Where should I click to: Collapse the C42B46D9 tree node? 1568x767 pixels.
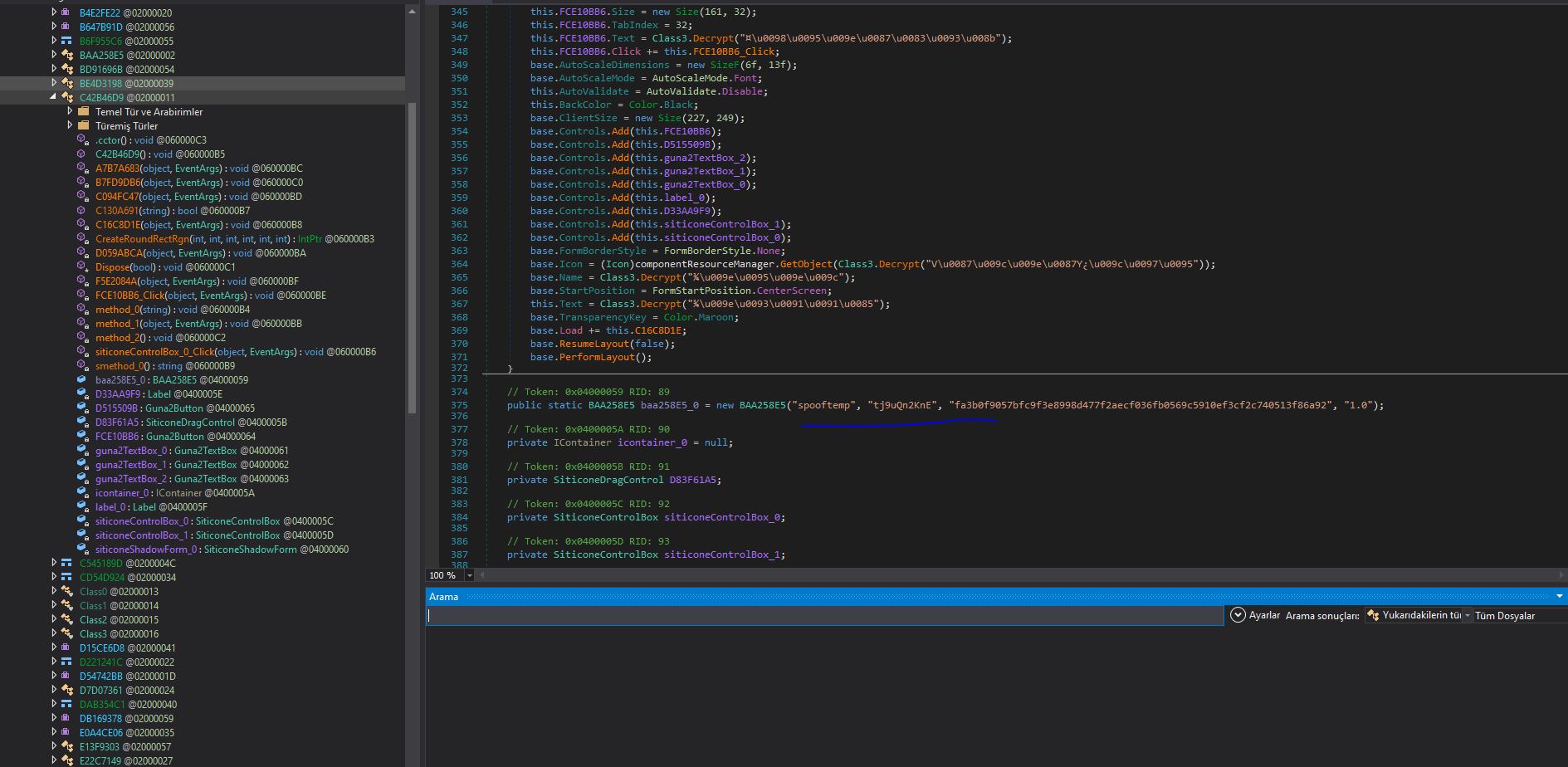(54, 98)
